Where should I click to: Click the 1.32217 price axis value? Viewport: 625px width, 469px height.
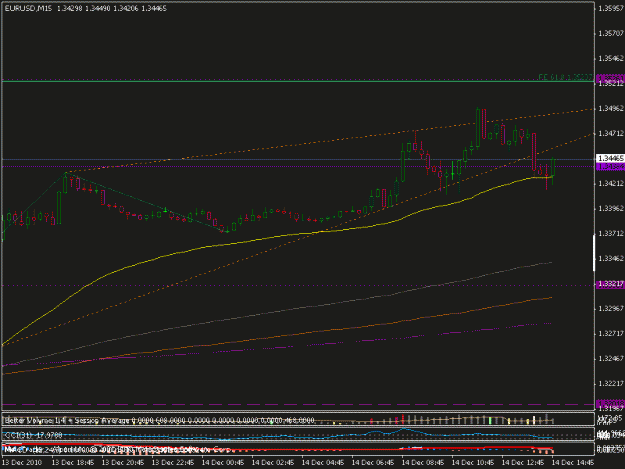(x=611, y=383)
